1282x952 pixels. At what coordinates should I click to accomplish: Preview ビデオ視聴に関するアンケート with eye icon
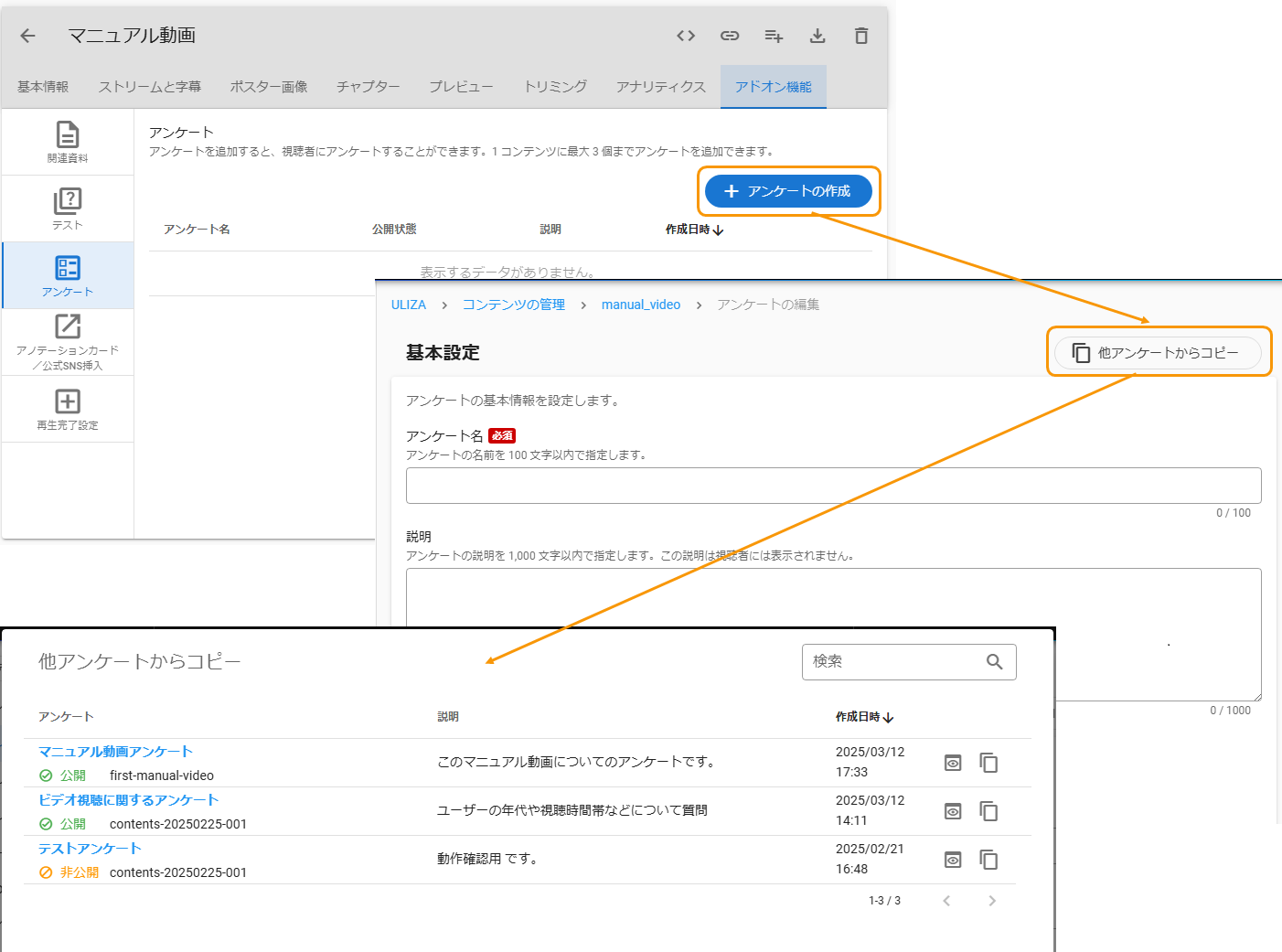(x=953, y=811)
